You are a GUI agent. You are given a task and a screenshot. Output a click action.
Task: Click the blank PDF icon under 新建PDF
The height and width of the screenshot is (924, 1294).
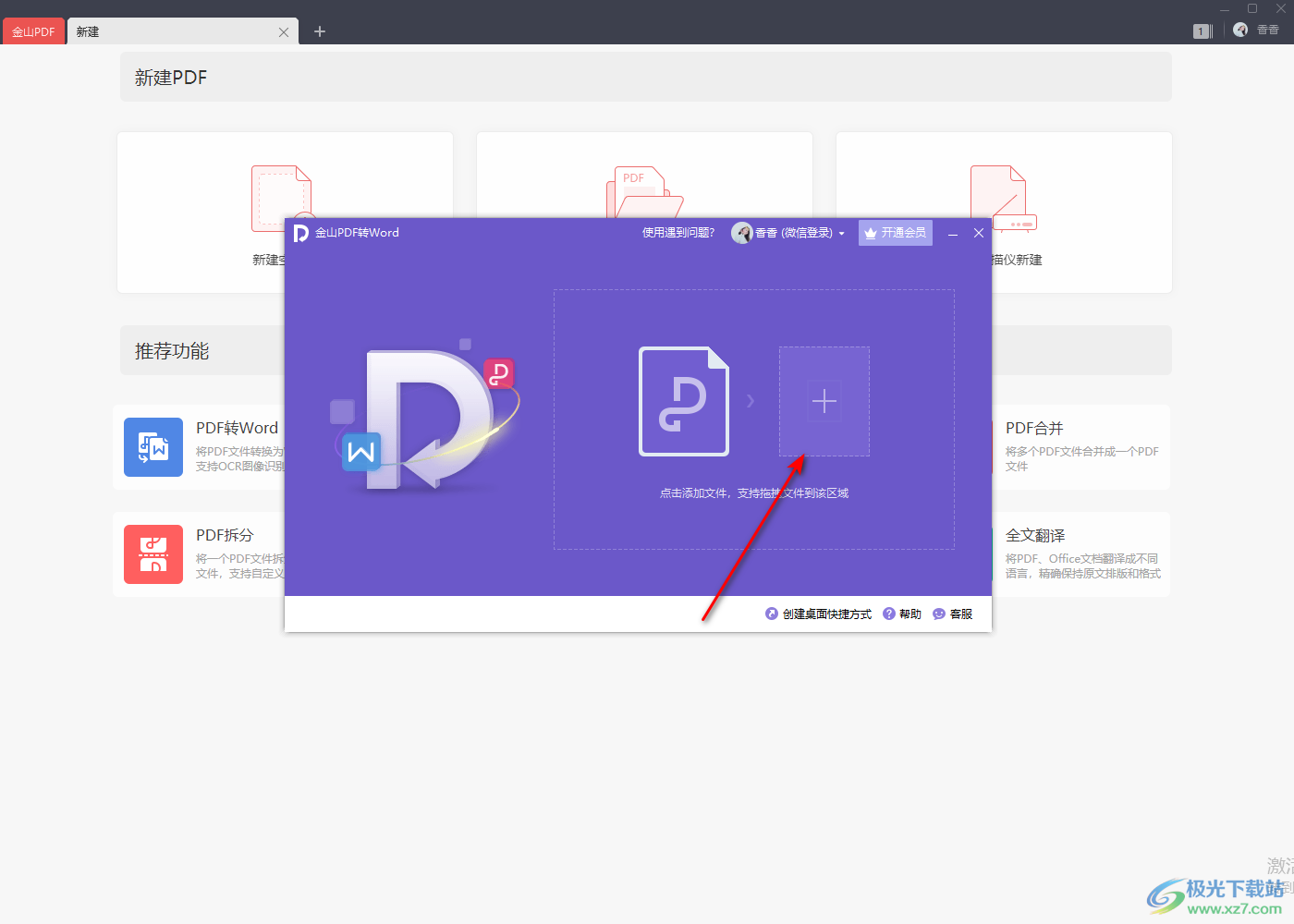(281, 192)
